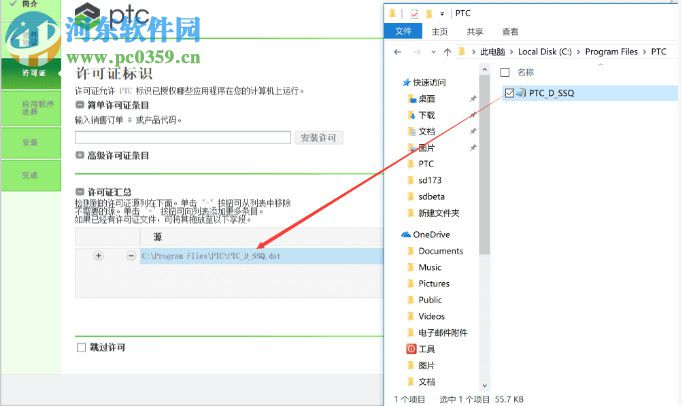Open the recent locations dropdown in Explorer
This screenshot has width=682, height=406.
[x=433, y=52]
